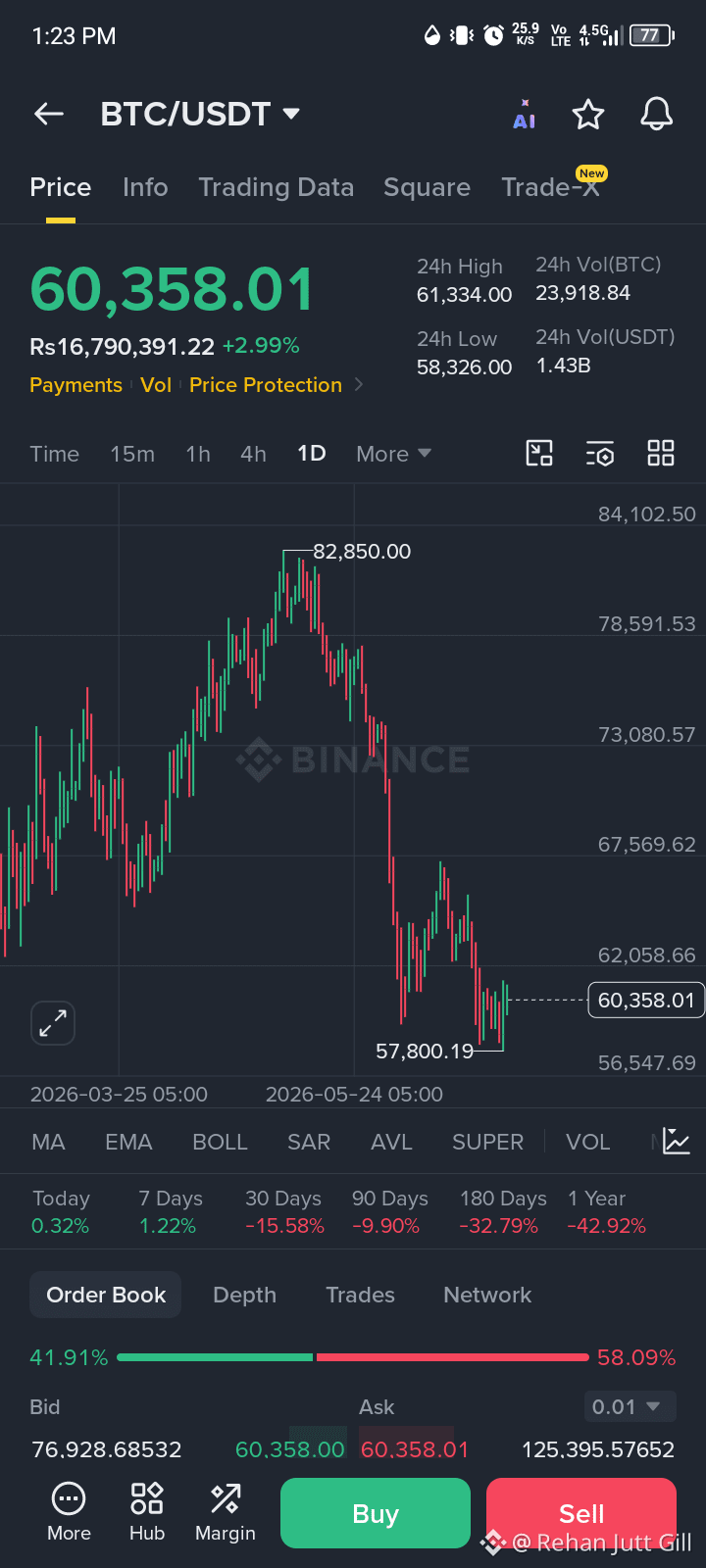Viewport: 706px width, 1568px height.
Task: Toggle the EMA indicator
Action: pos(129,1142)
